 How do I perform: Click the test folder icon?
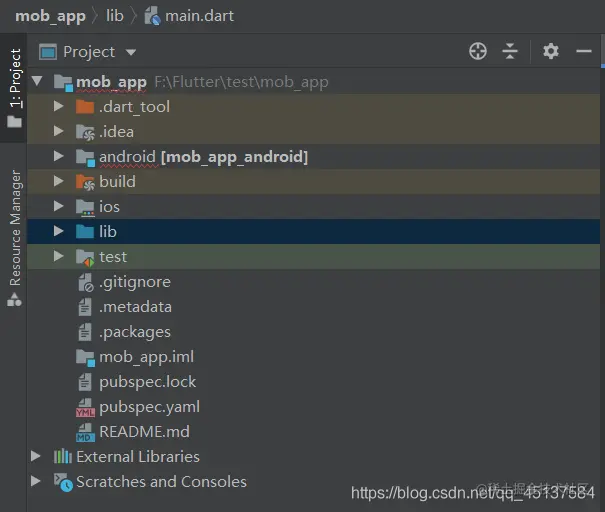[x=85, y=257]
